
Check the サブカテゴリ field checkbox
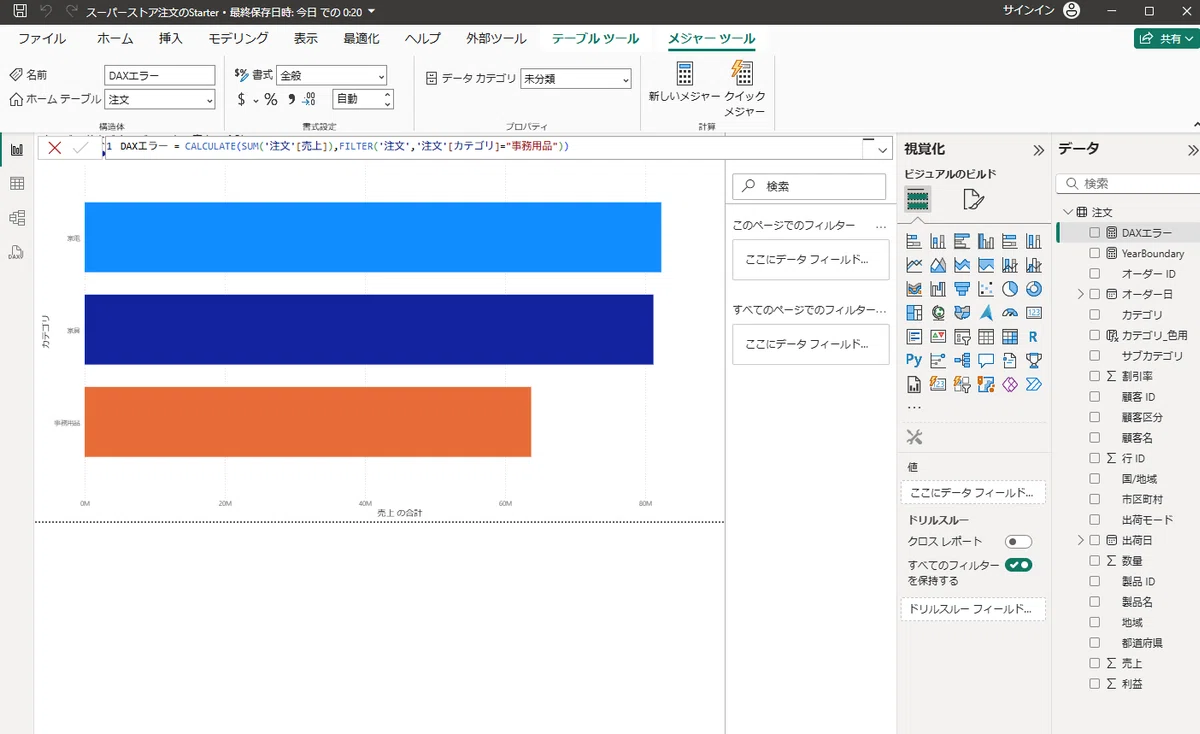1094,355
